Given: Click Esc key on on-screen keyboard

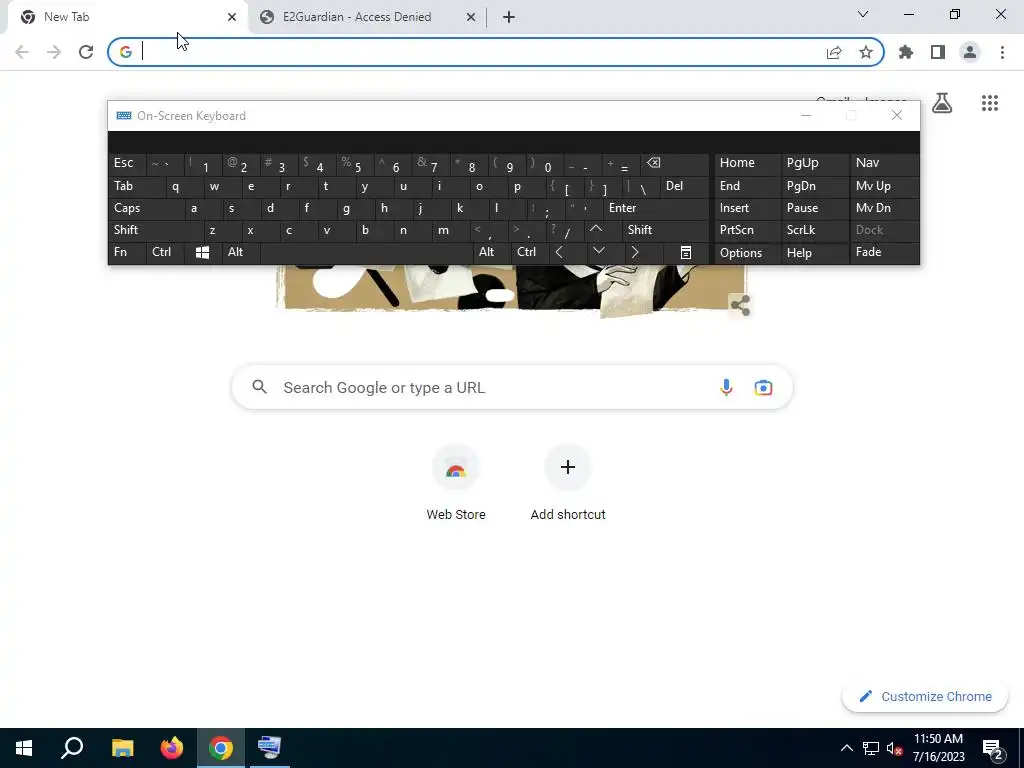Looking at the screenshot, I should point(127,163).
